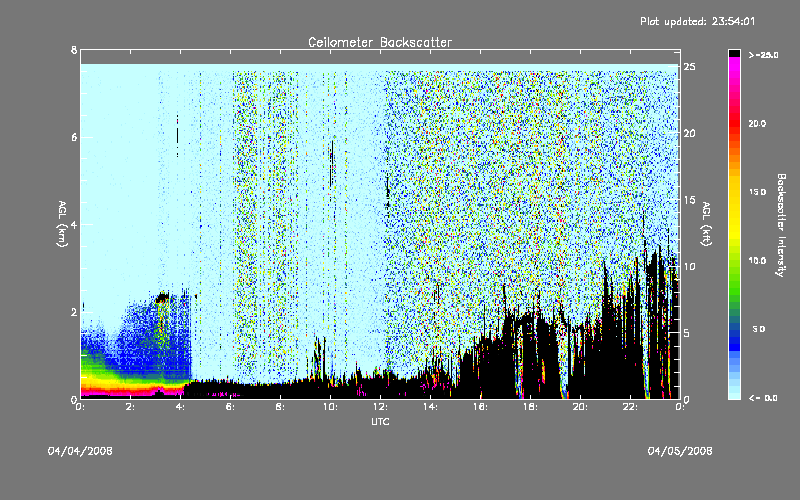
Task: Click the '8:' hour tick on the UTC axis
Action: [x=281, y=407]
